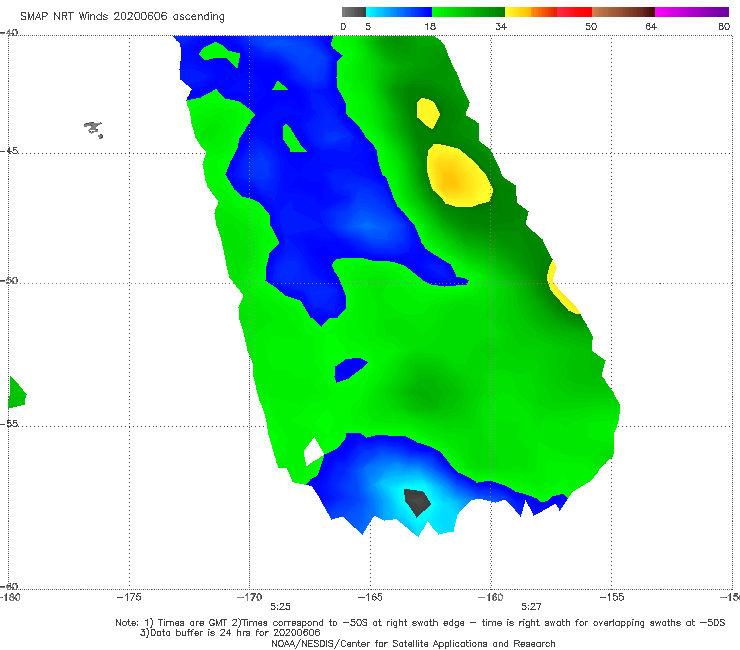The height and width of the screenshot is (650, 740).
Task: Click the 'NOAA/NESDIS/Center for Satellite Applications and Research' credit
Action: coord(413,643)
